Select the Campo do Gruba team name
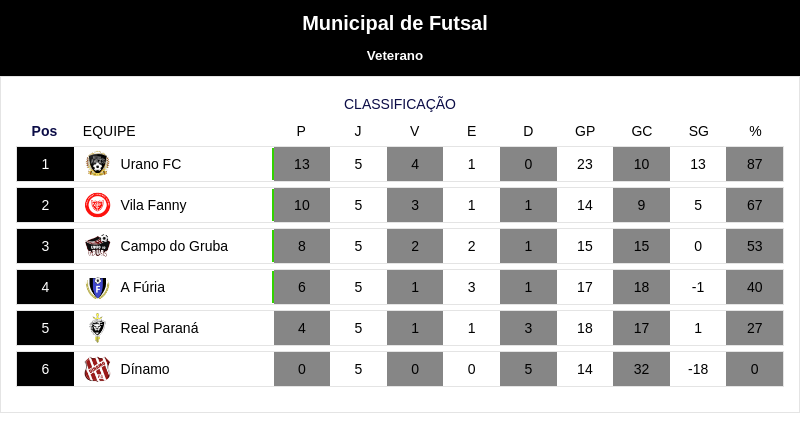 point(174,246)
